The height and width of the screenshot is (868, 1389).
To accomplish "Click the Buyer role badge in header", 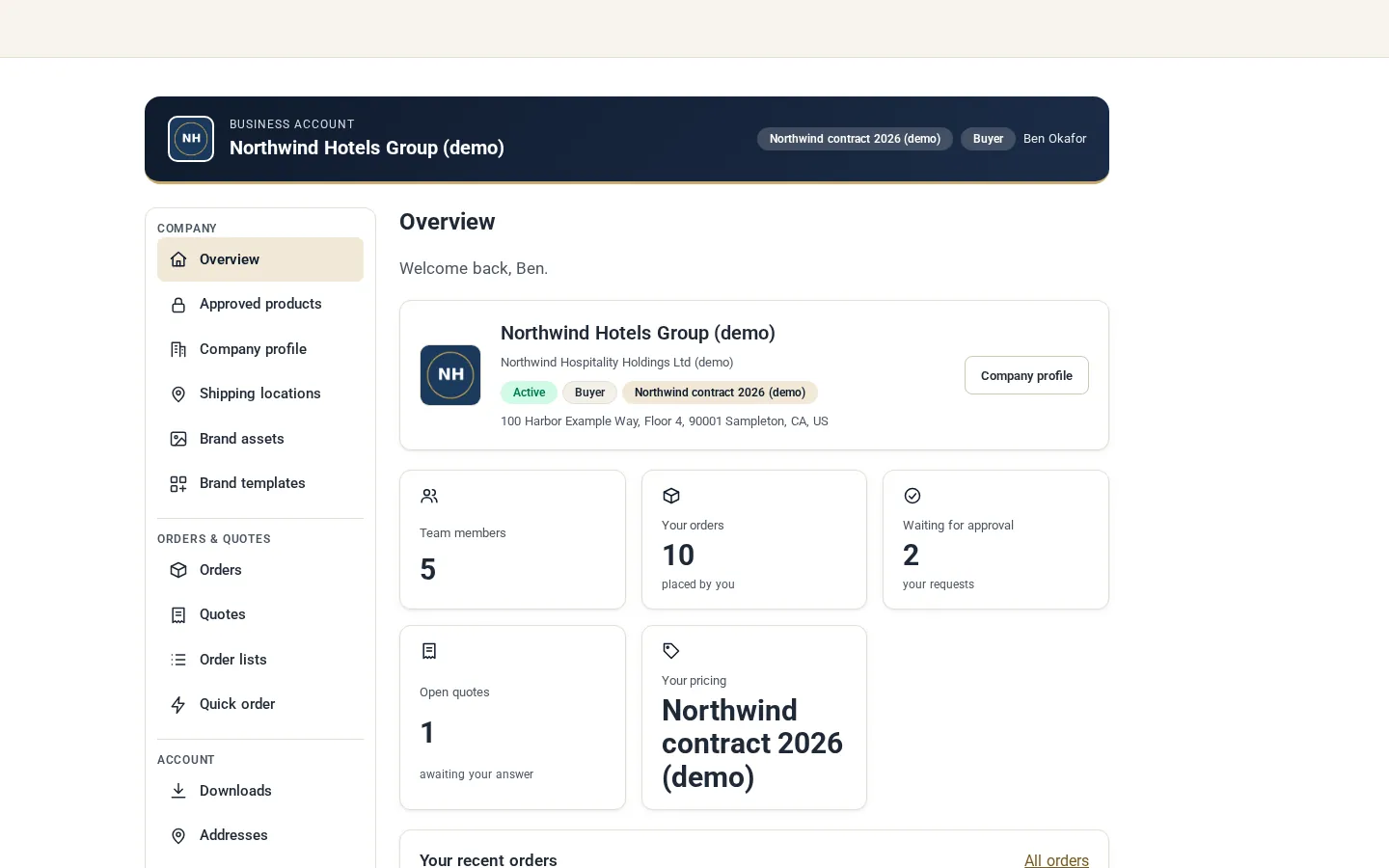I will tap(988, 139).
